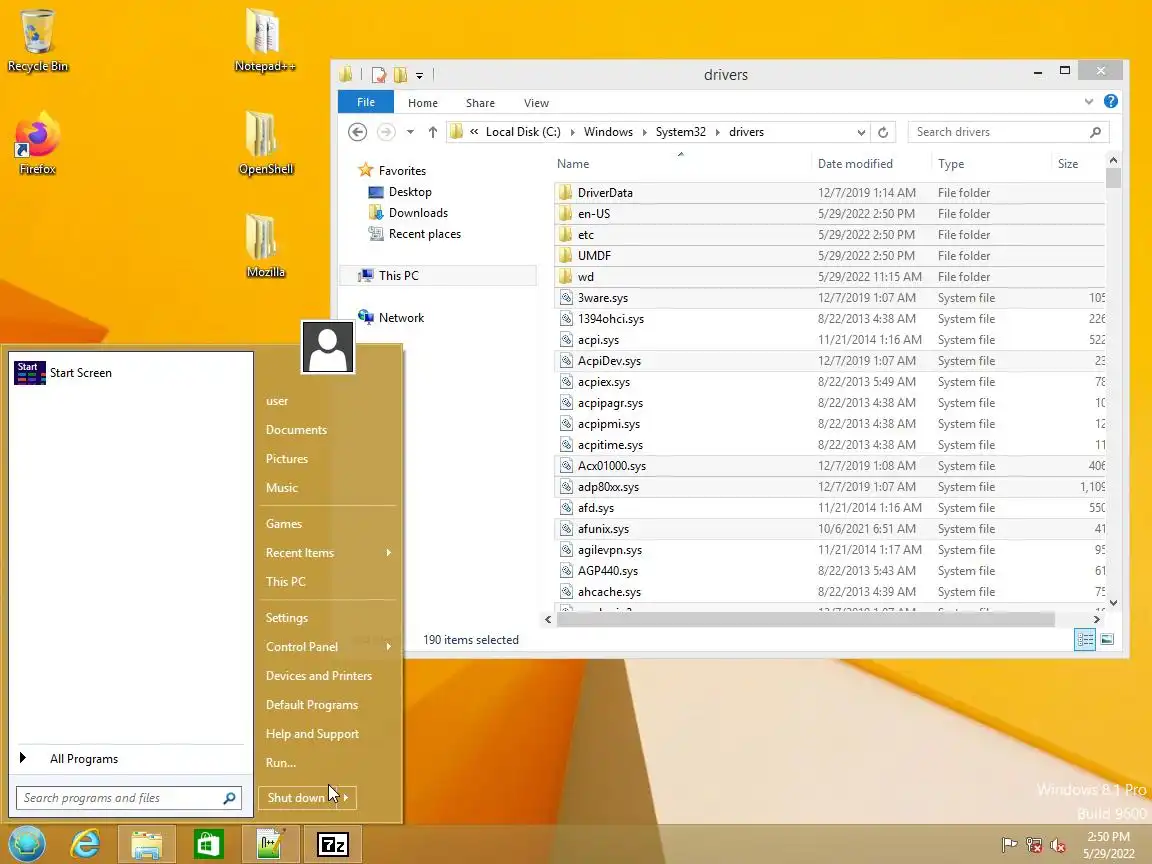The width and height of the screenshot is (1152, 864).
Task: Launch Internet Explorer from the taskbar
Action: [85, 845]
